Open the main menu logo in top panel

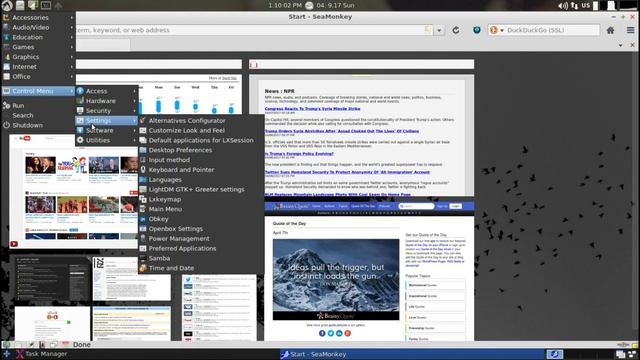point(7,5)
